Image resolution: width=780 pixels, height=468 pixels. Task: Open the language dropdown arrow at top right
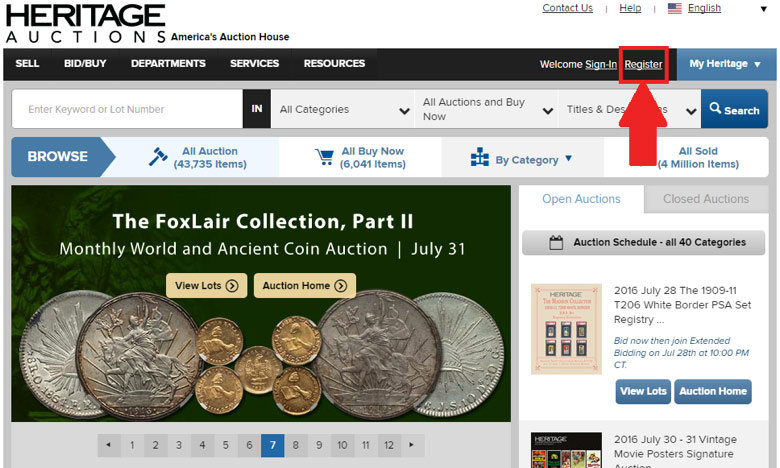(x=764, y=9)
